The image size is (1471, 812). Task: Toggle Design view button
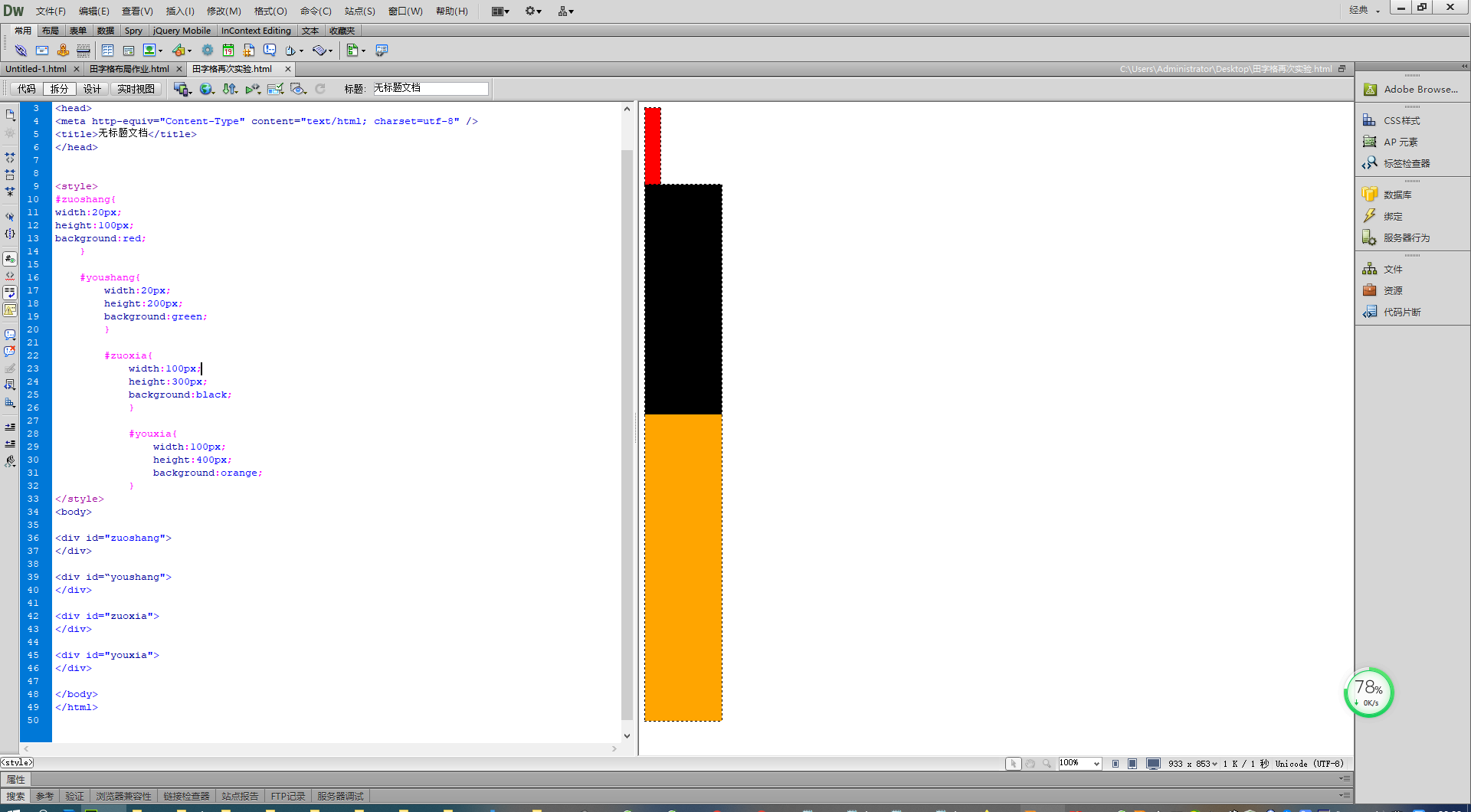(x=93, y=89)
